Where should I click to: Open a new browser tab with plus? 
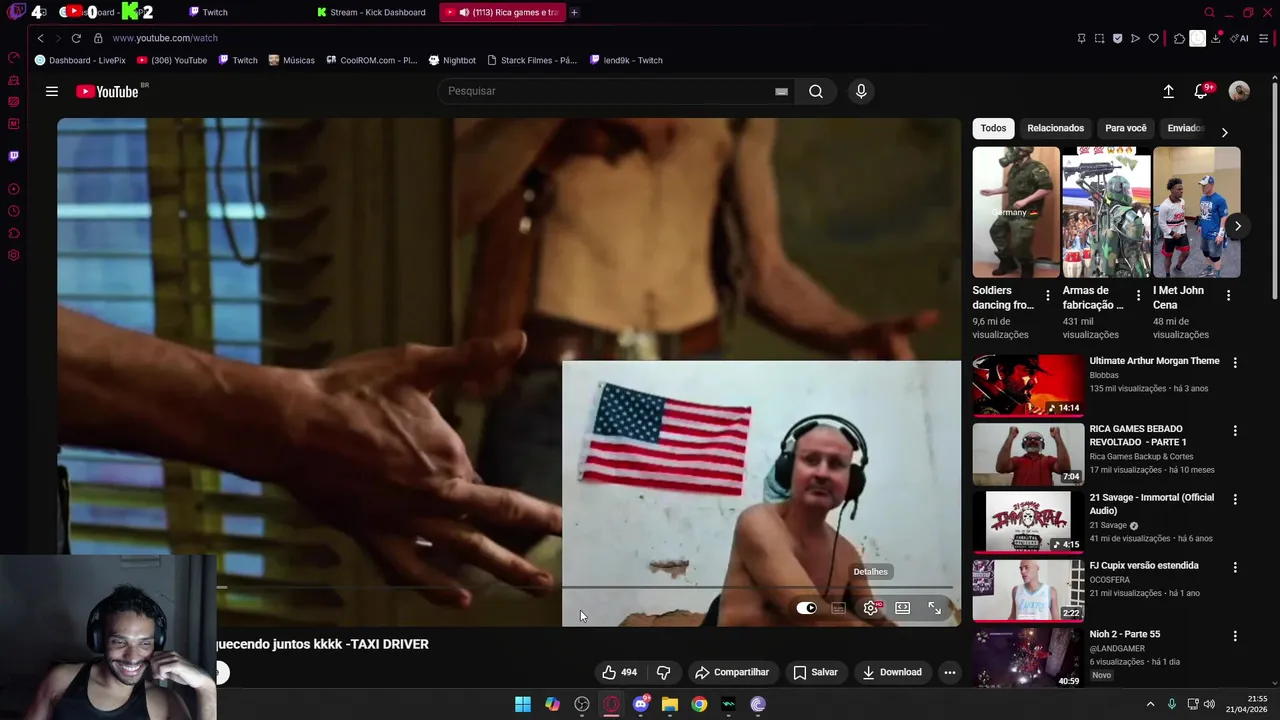pos(574,12)
